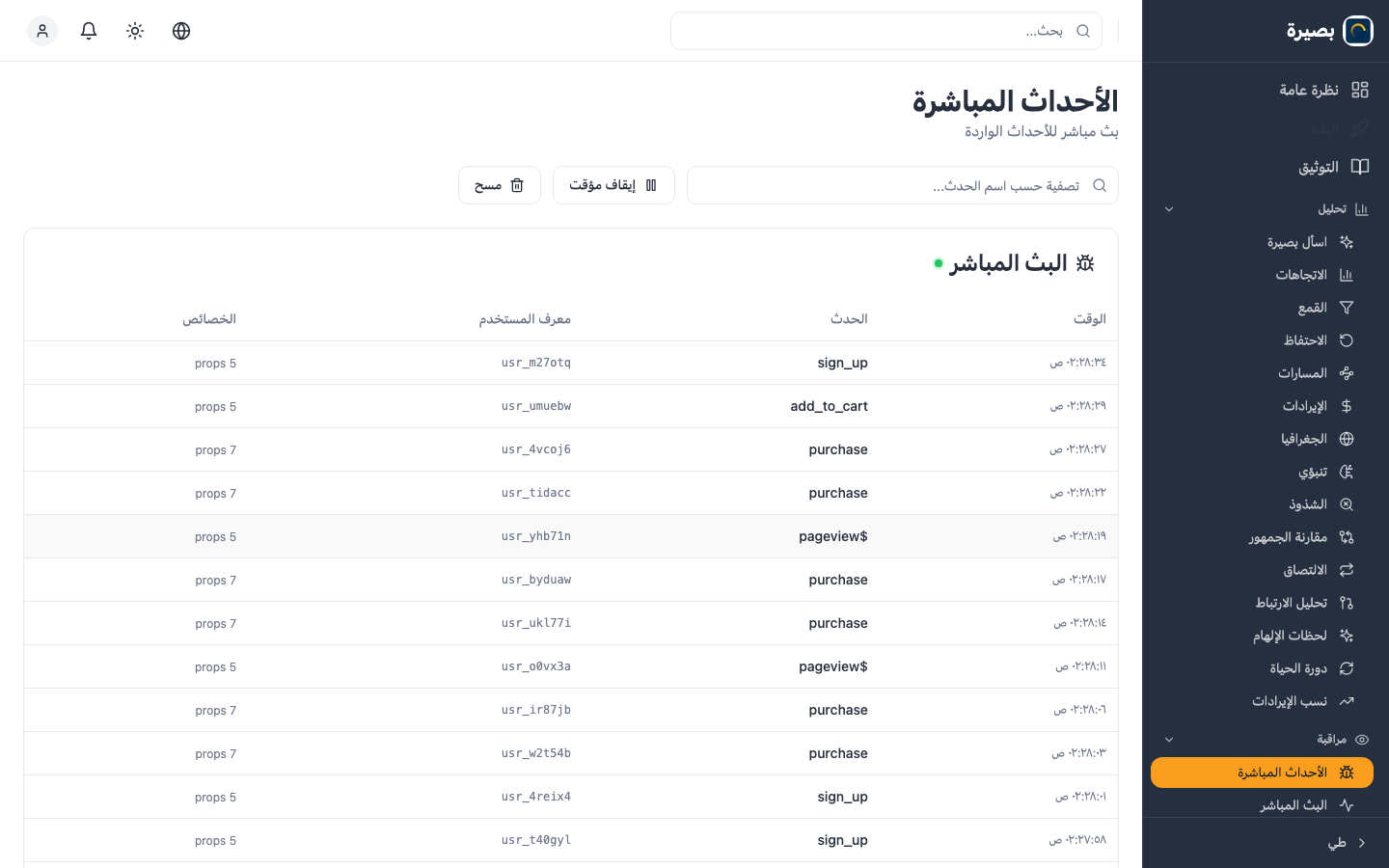Click the event name filter field
The width and height of the screenshot is (1389, 868).
903,185
